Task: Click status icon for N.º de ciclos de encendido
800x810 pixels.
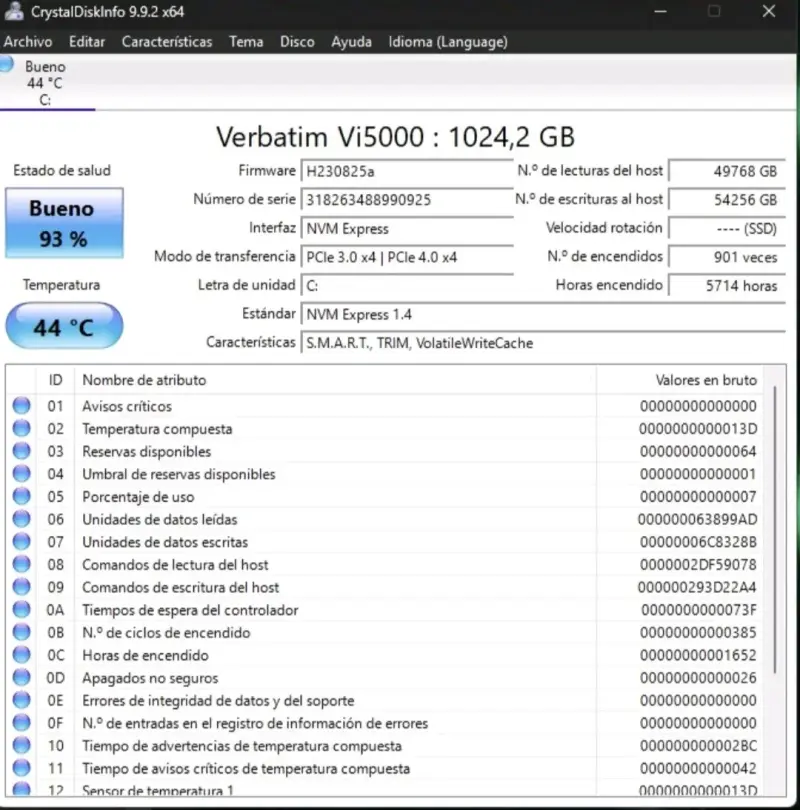Action: point(22,632)
